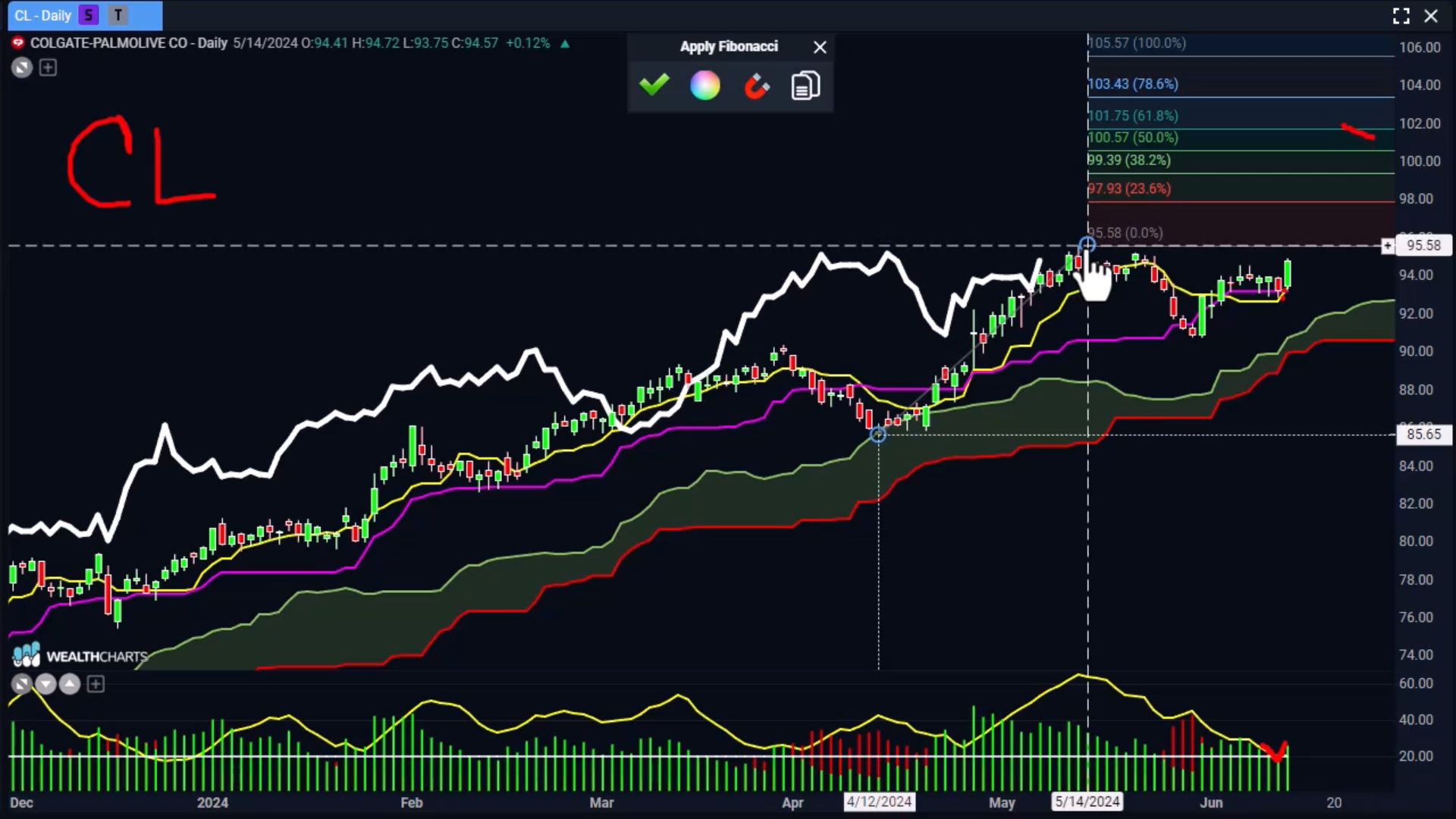Click the 85.65 price tag on axis
The image size is (1456, 819).
pos(1423,435)
